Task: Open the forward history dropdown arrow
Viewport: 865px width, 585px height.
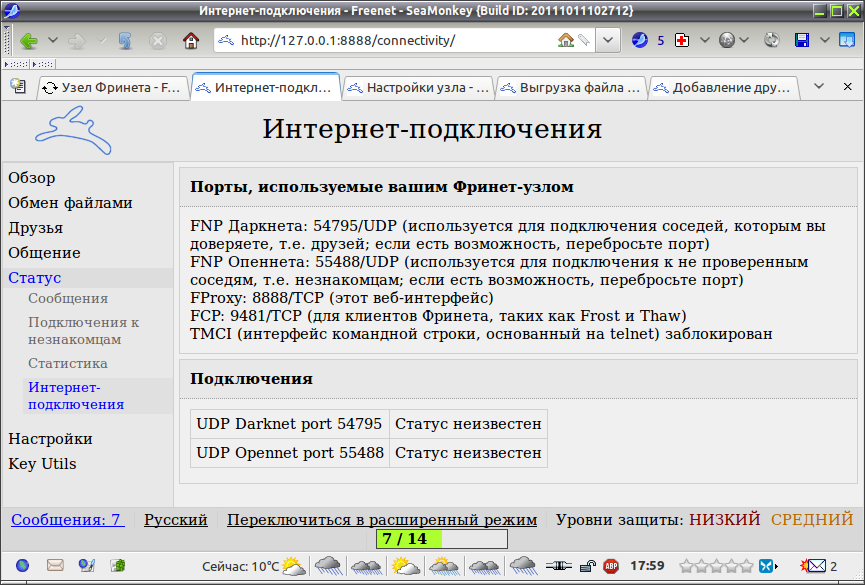Action: tap(101, 40)
